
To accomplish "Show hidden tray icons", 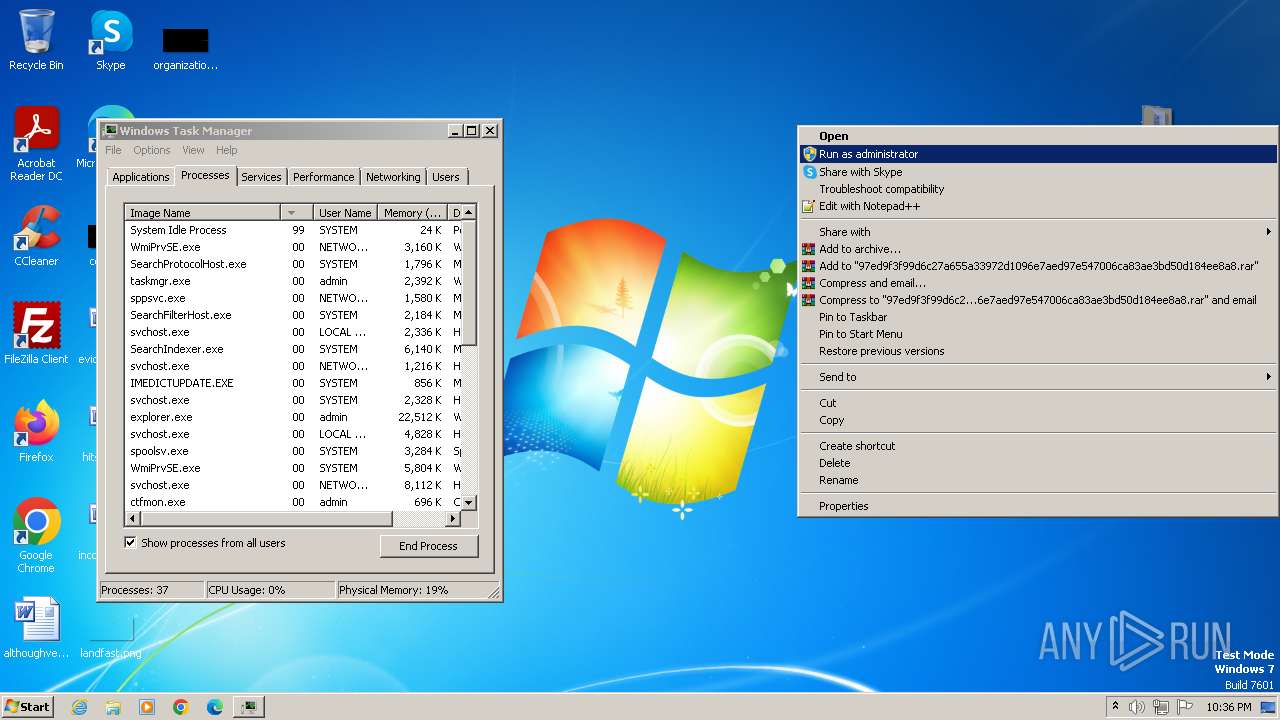I will click(x=1115, y=707).
